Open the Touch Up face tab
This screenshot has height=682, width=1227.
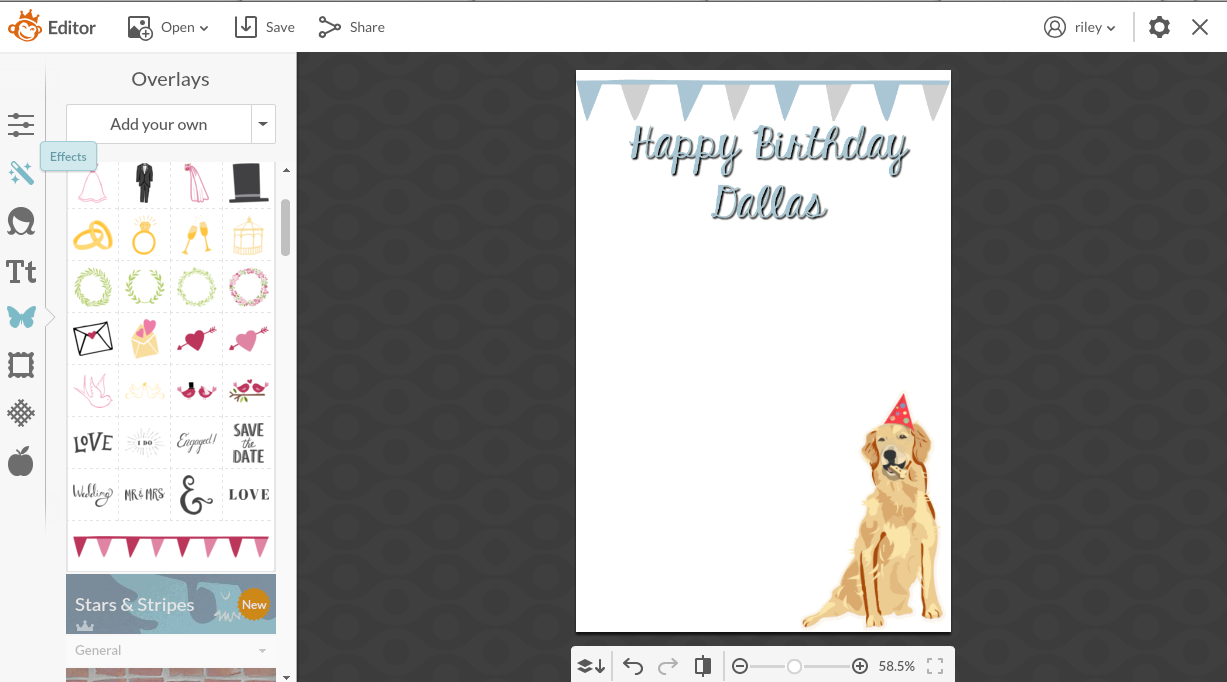21,221
